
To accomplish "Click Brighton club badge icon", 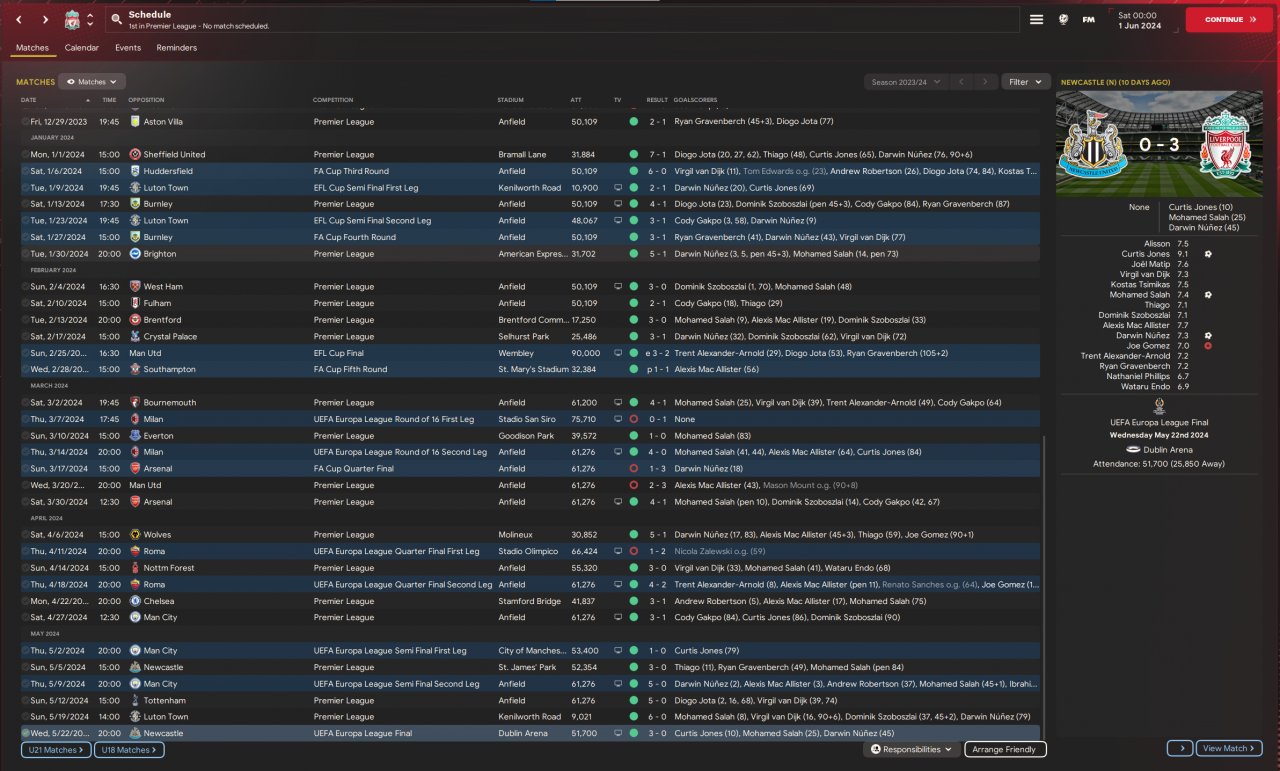I will (x=135, y=254).
